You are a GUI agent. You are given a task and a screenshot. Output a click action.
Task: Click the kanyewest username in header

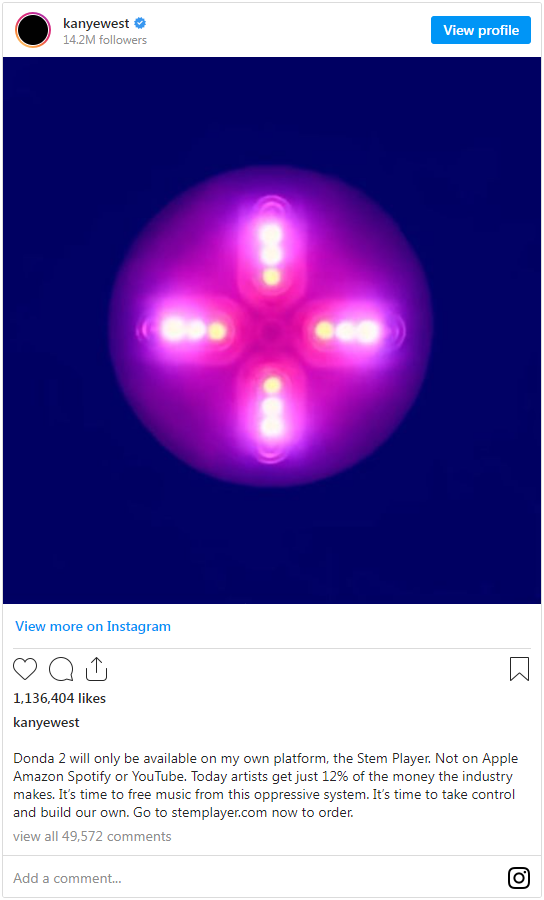tap(96, 24)
